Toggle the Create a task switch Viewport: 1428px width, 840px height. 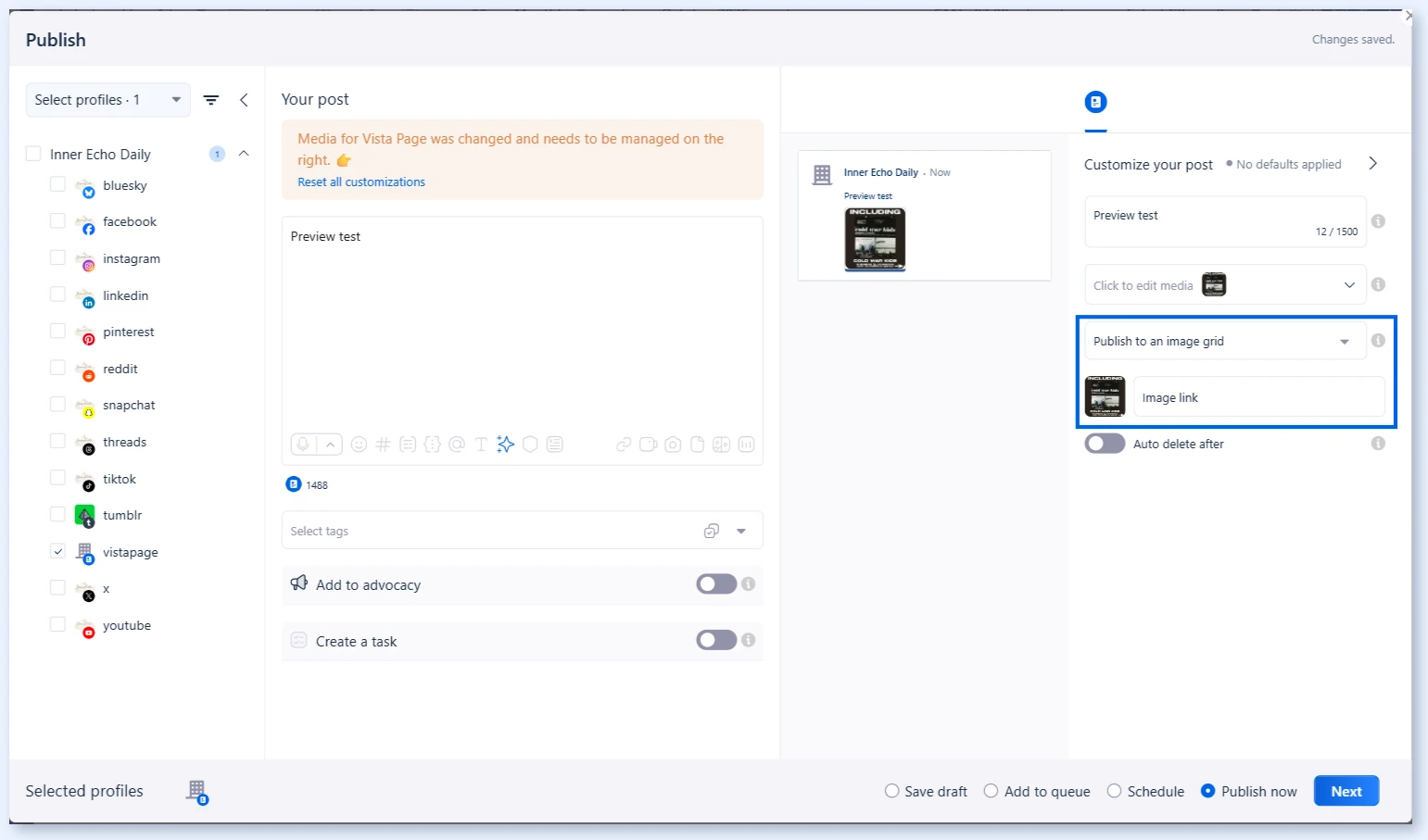tap(716, 641)
